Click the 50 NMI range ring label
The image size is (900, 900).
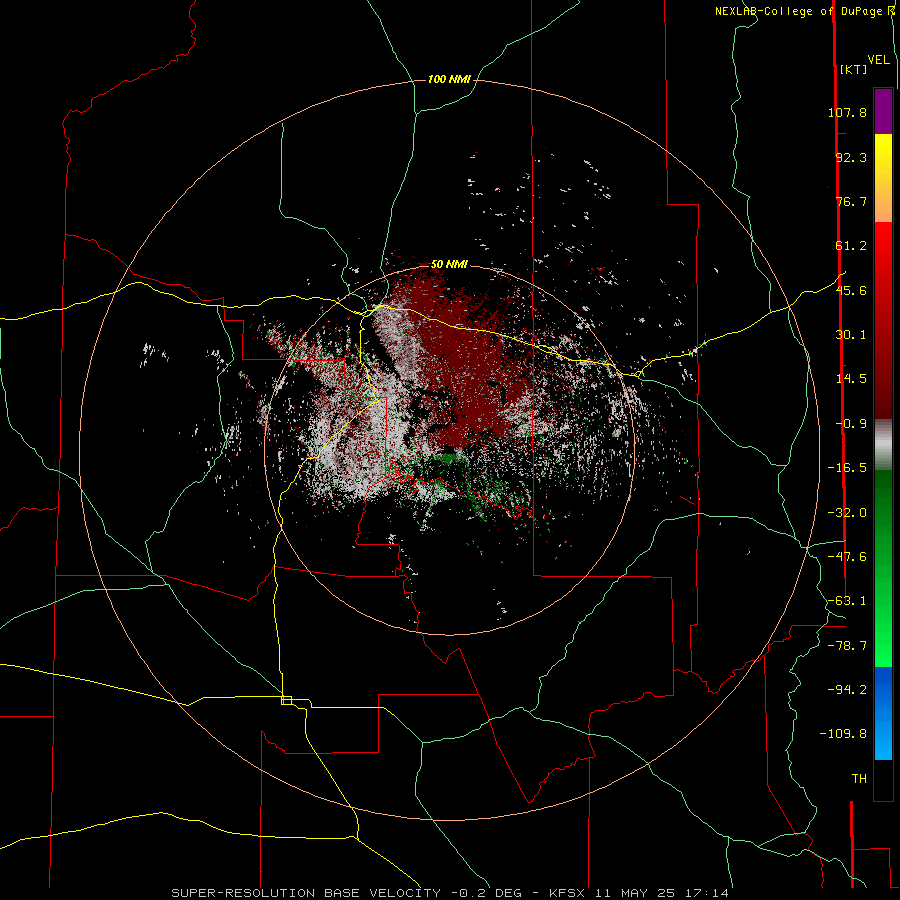(x=449, y=264)
